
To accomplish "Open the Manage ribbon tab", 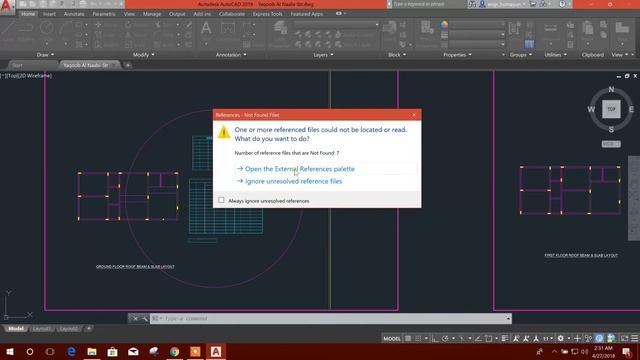I will 152,14.
